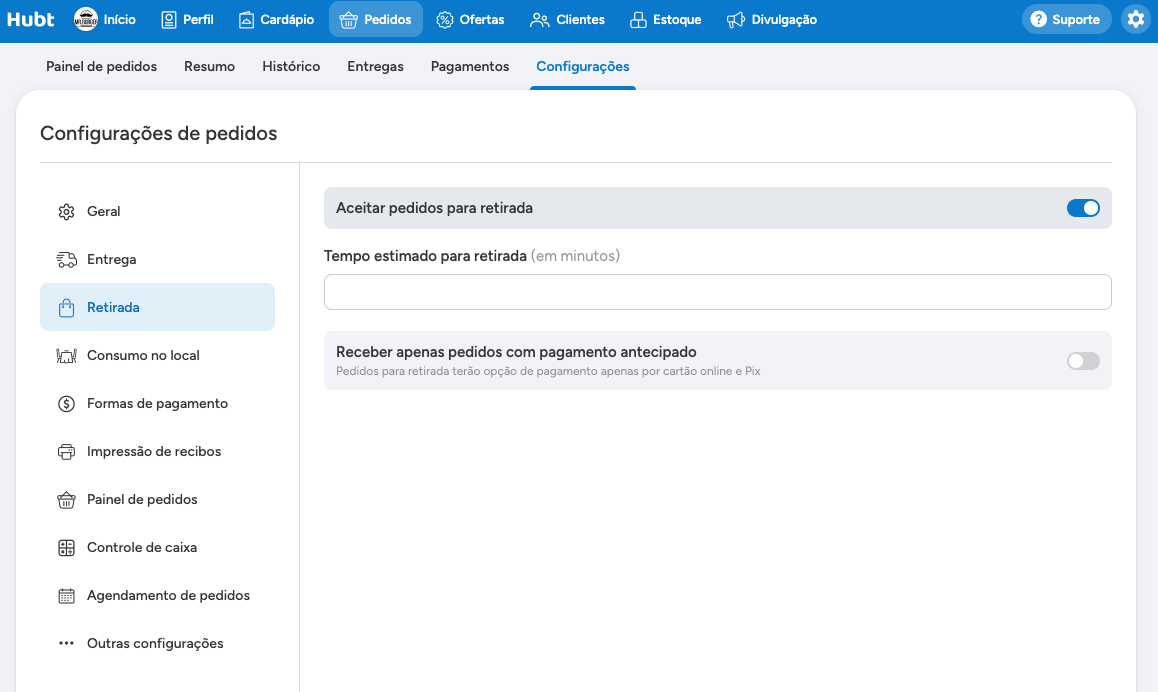
Task: Switch to the Pagamentos tab
Action: (470, 66)
